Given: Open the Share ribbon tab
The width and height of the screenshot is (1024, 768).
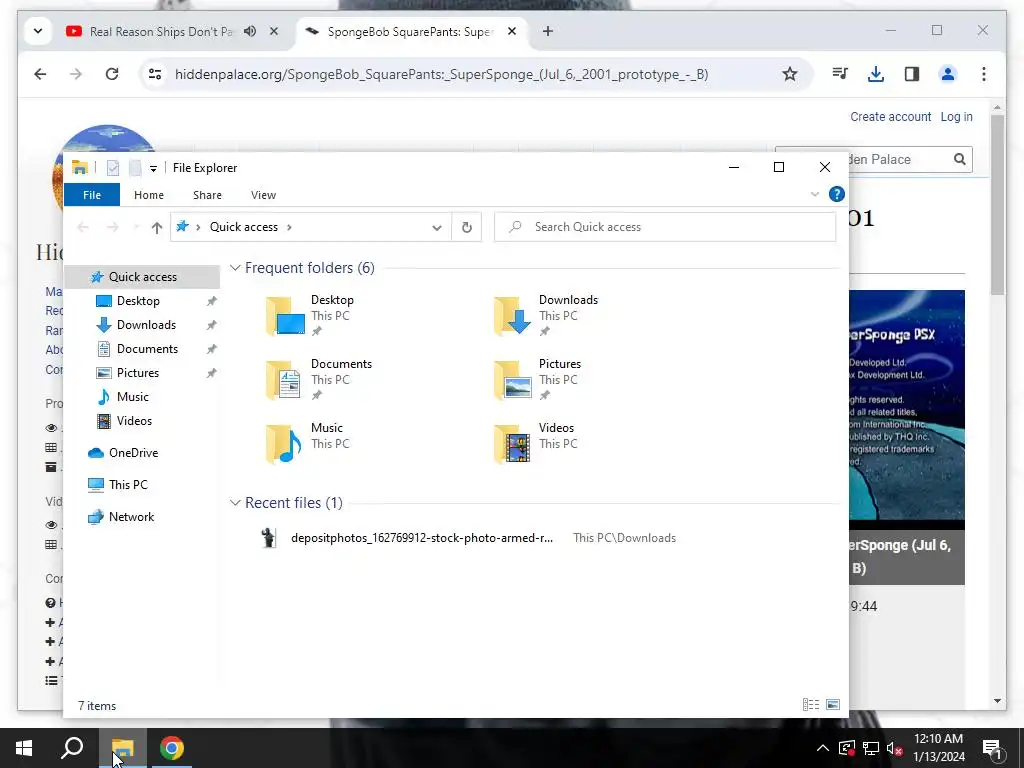Looking at the screenshot, I should pyautogui.click(x=207, y=195).
